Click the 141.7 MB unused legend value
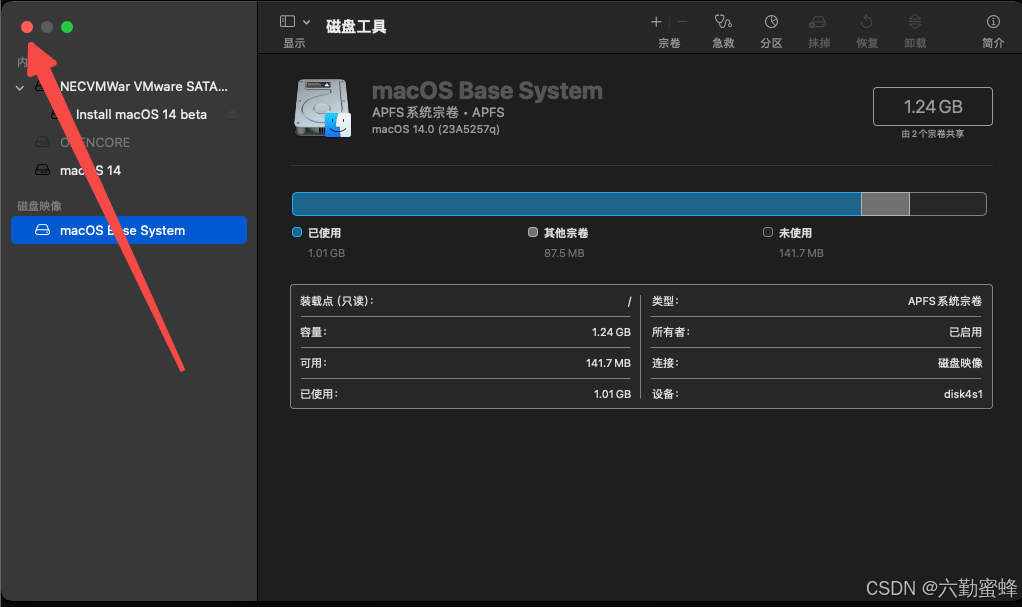The height and width of the screenshot is (607, 1022). coord(801,253)
